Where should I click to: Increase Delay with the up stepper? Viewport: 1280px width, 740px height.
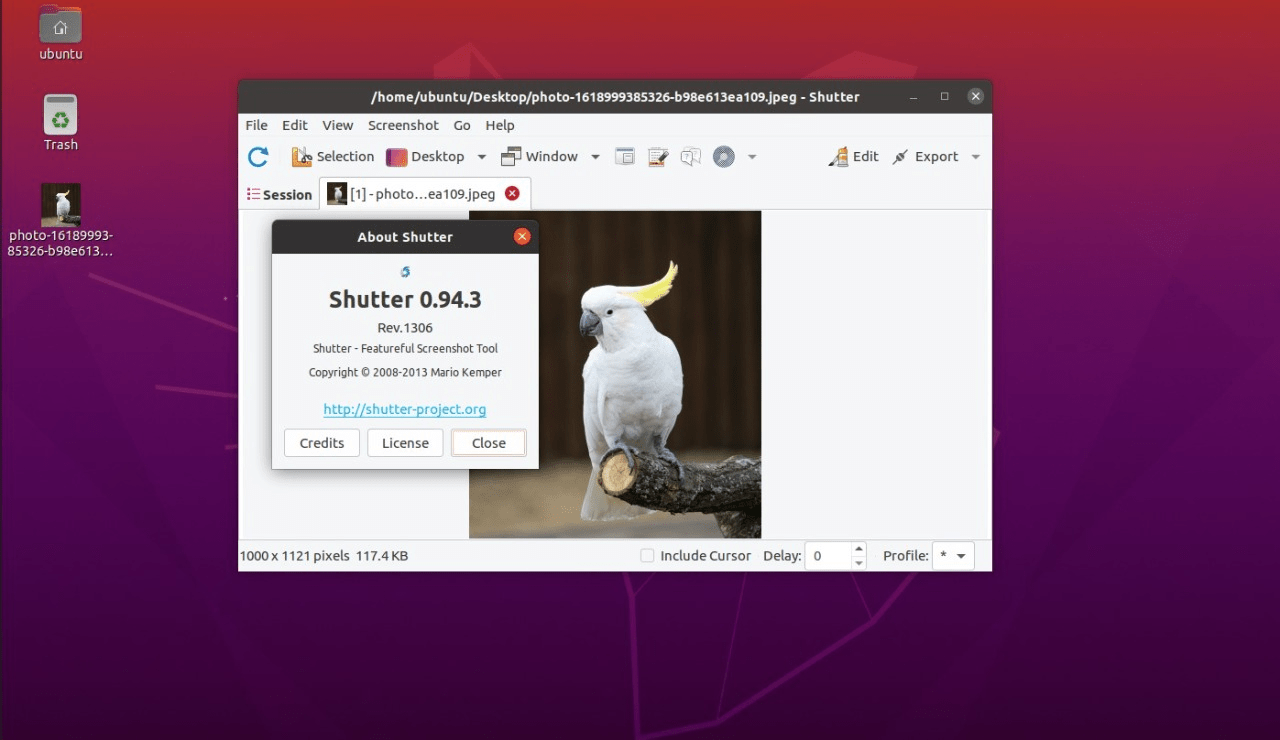click(858, 549)
